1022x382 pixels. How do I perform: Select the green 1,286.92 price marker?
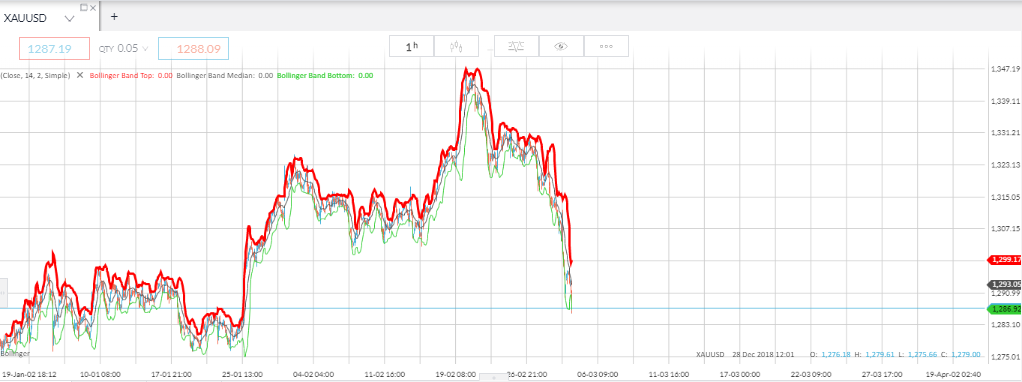1004,308
